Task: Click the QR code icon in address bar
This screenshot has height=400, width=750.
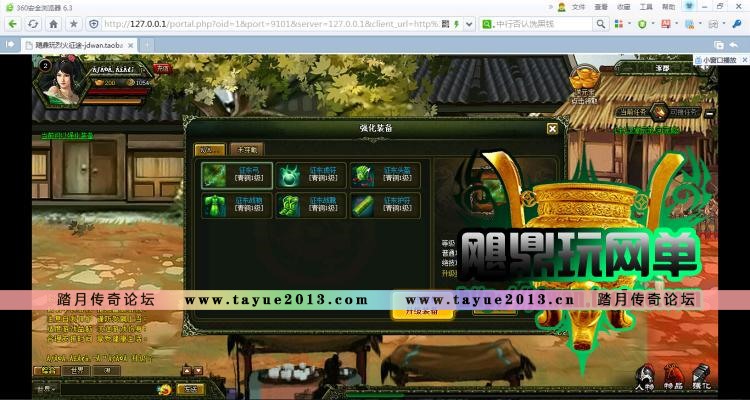Action: coord(445,24)
